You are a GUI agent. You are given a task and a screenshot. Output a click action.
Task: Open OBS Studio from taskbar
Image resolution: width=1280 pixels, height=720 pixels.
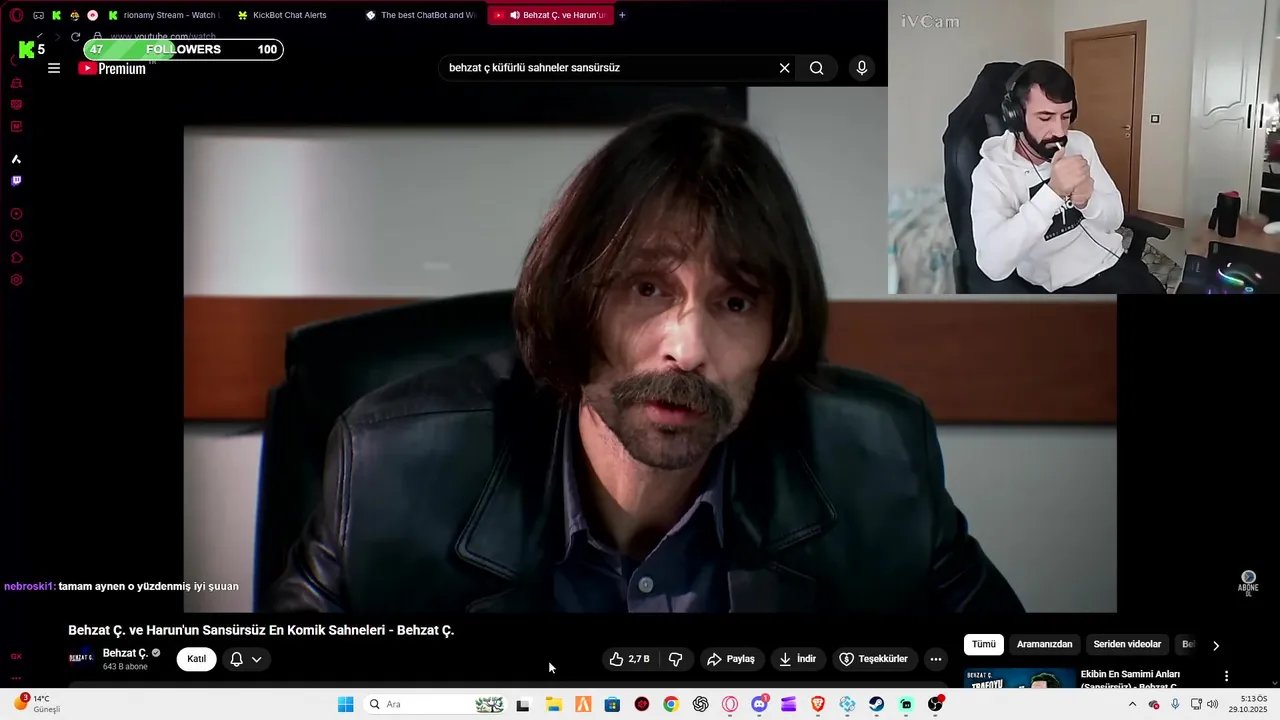point(935,704)
